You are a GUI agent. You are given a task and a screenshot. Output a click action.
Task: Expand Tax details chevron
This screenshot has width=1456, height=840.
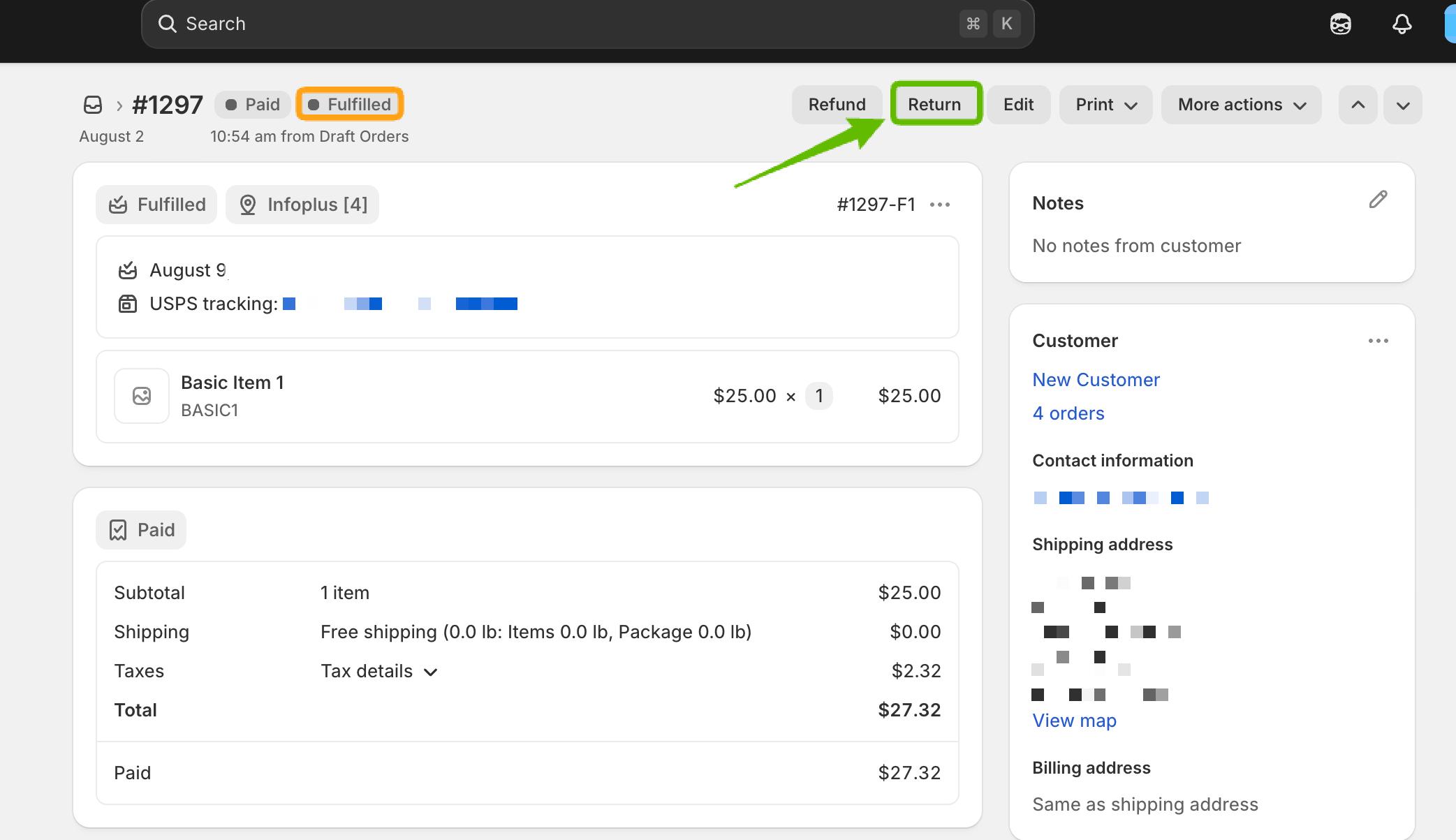430,672
